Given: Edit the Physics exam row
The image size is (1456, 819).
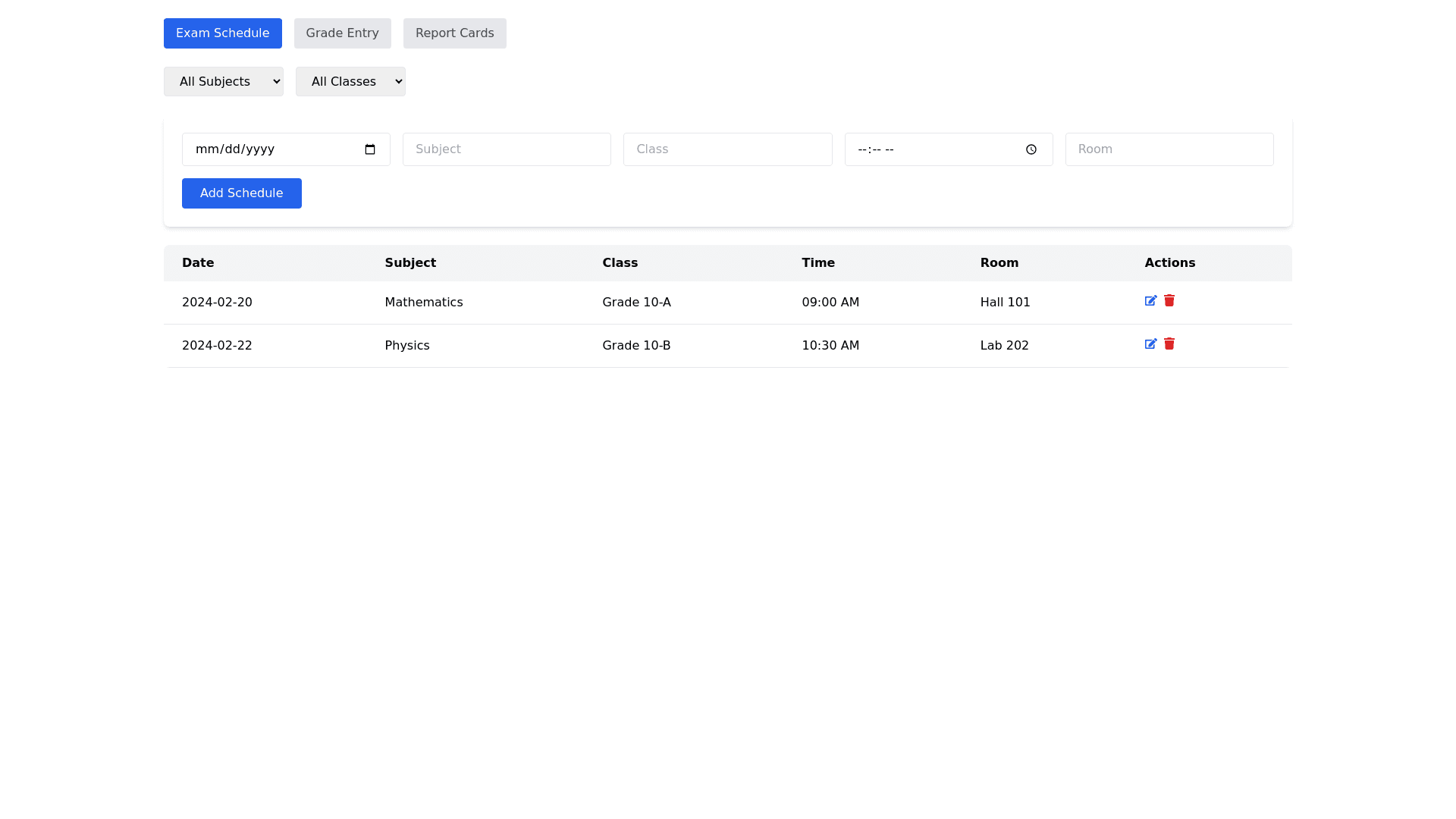Looking at the screenshot, I should click(x=1150, y=344).
